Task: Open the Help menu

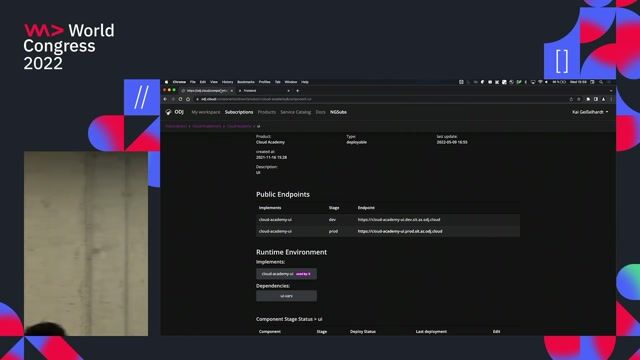Action: 305,82
